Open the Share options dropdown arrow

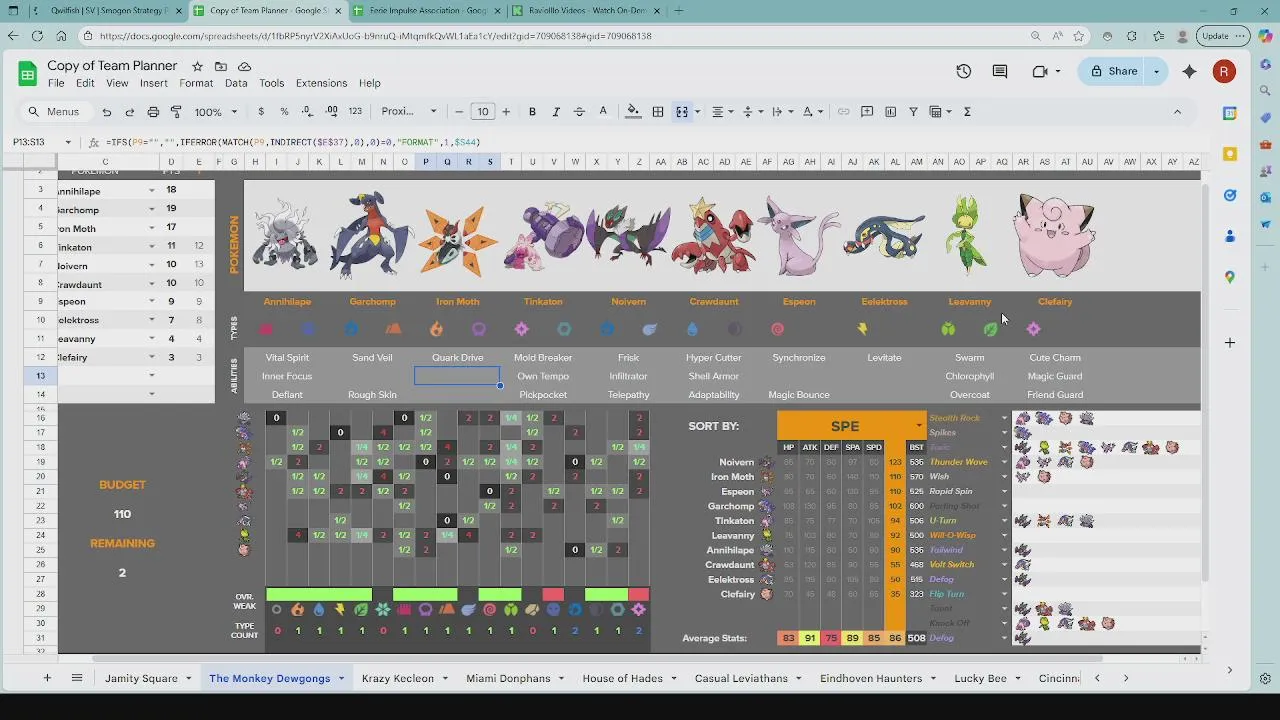click(x=1157, y=71)
